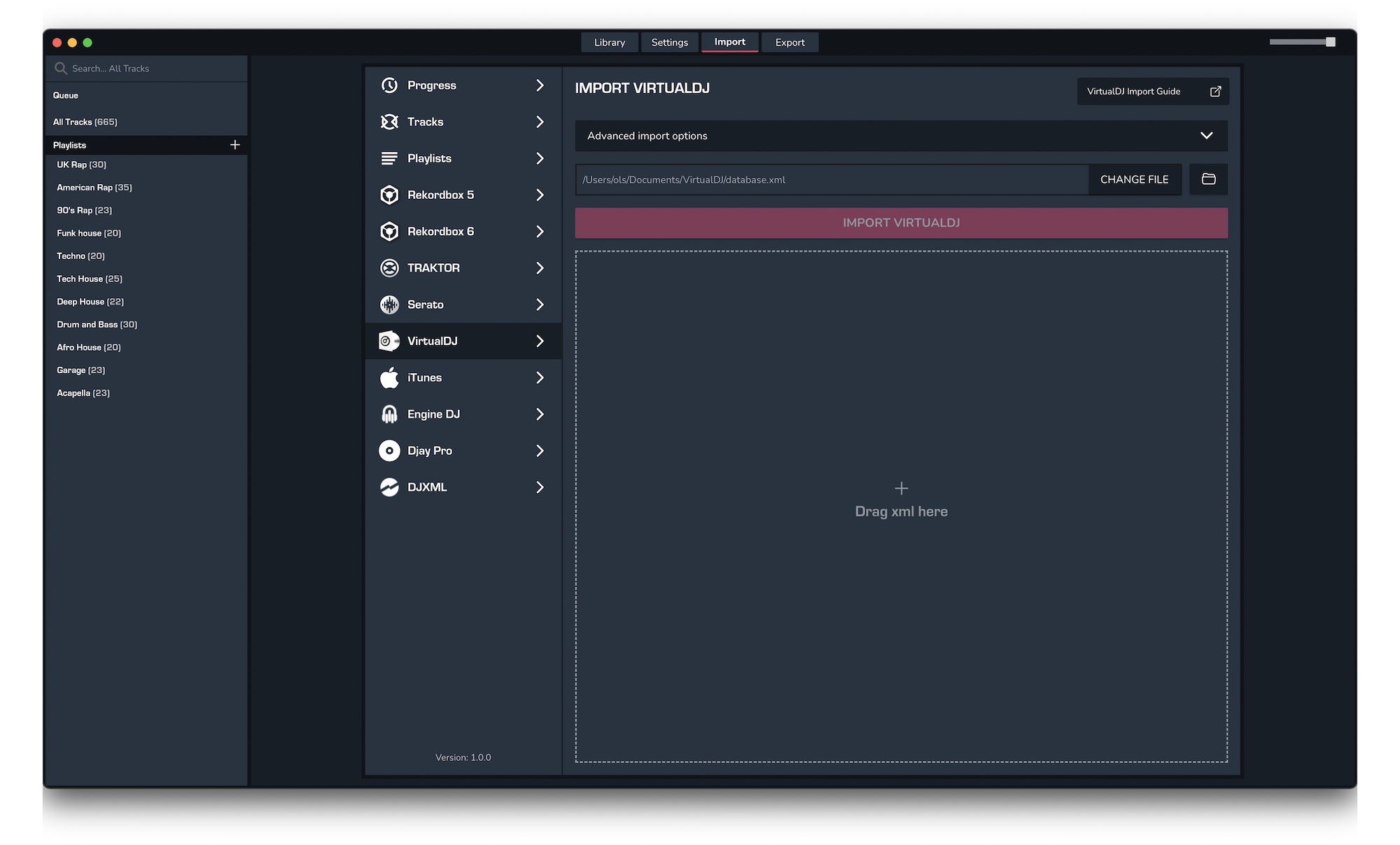The width and height of the screenshot is (1400, 845).
Task: Open the Drum and Bass (30) playlist
Action: (97, 325)
